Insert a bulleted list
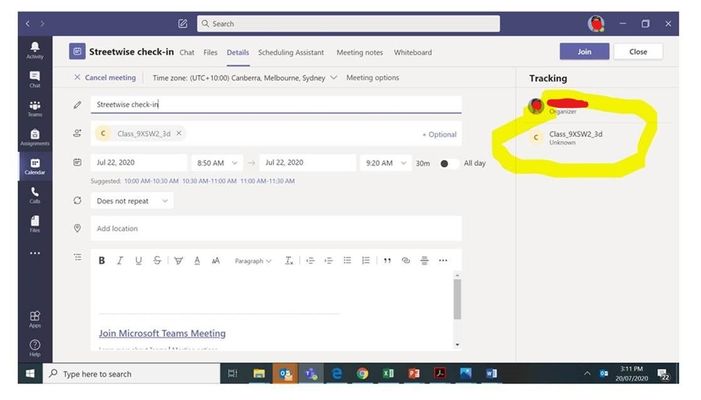 [347, 261]
